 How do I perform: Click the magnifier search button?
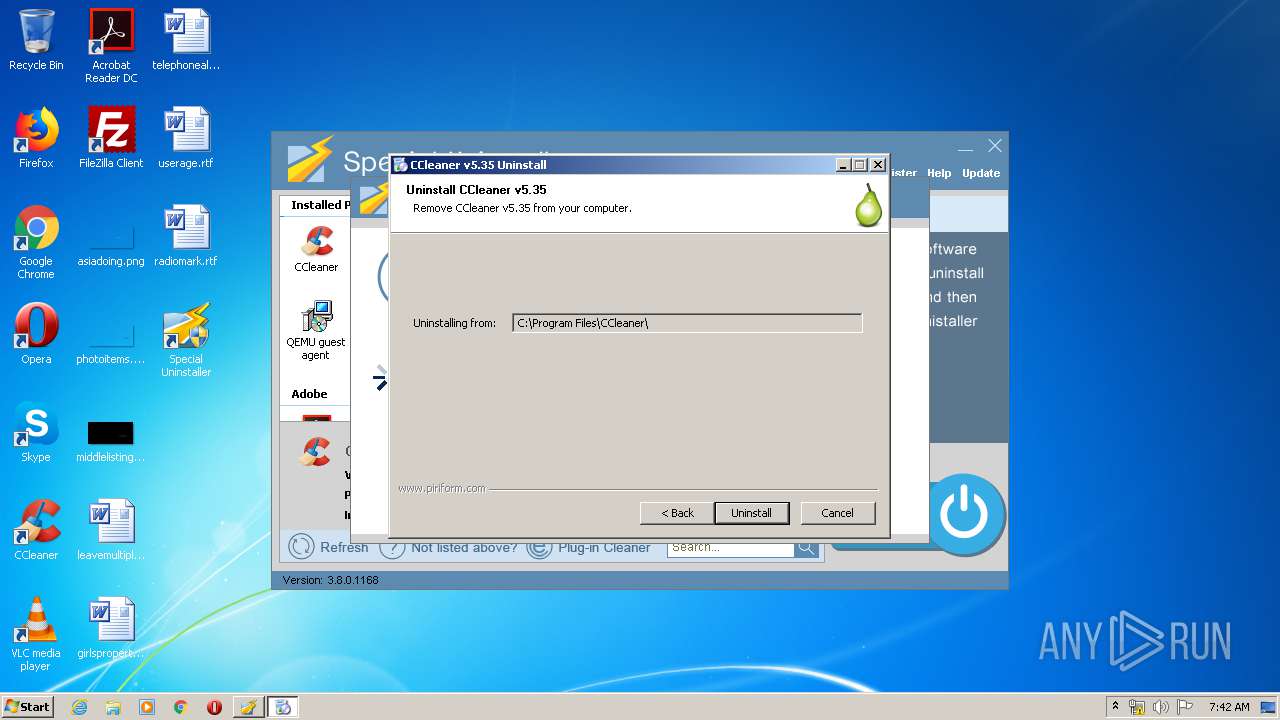(x=807, y=547)
